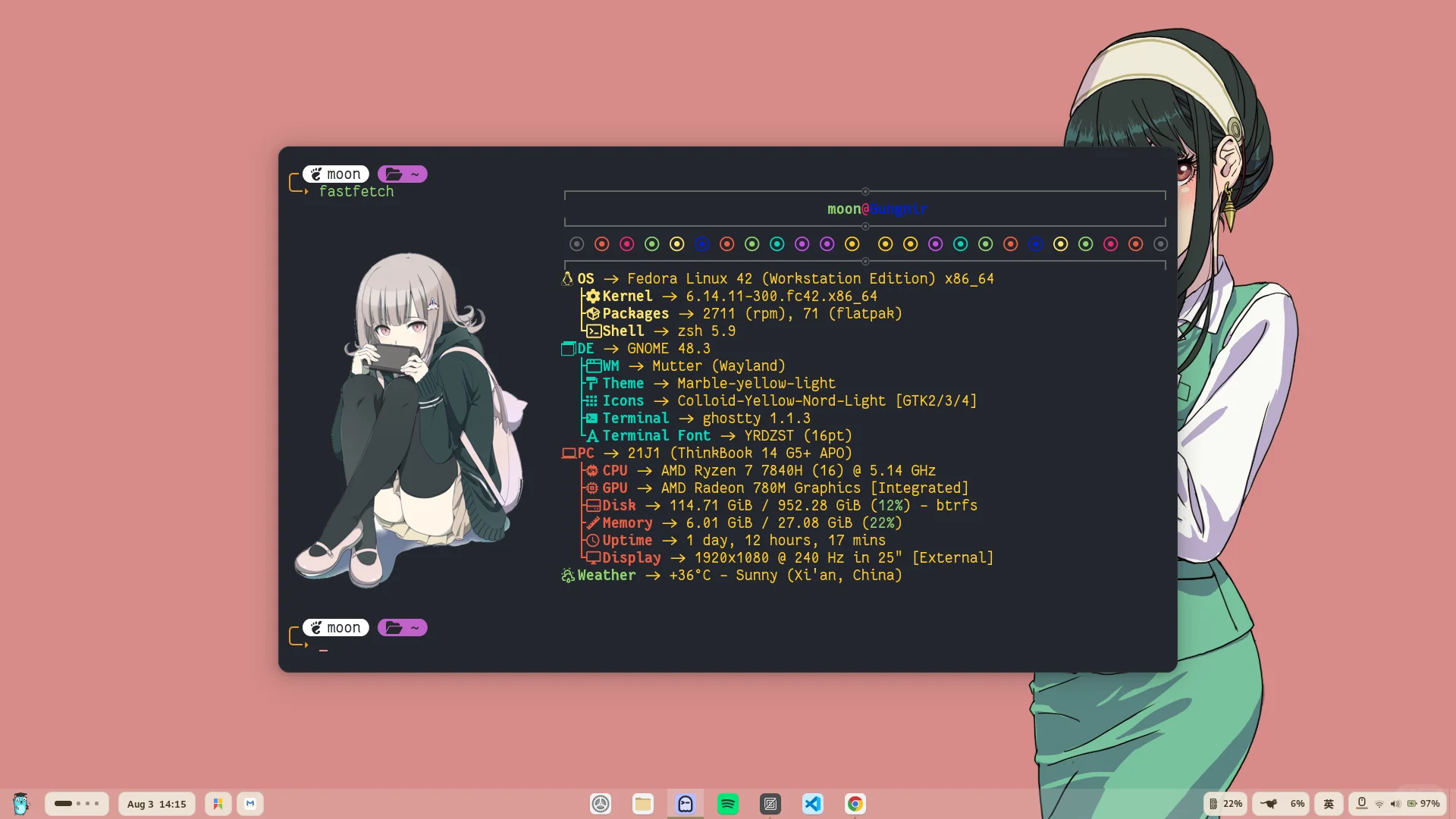1456x819 pixels.
Task: Launch Spotify from the dock
Action: (x=727, y=803)
